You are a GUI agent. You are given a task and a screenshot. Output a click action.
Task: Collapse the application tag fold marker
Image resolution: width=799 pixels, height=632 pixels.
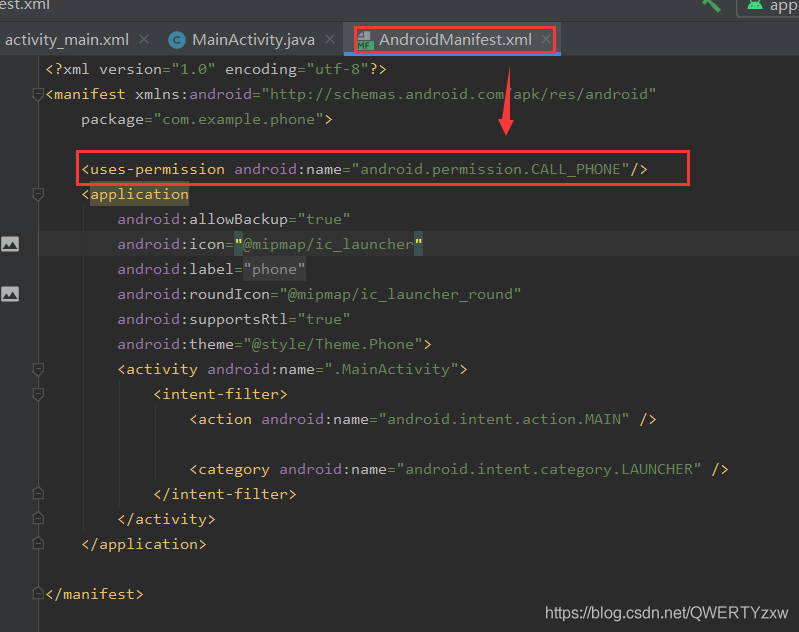point(38,194)
